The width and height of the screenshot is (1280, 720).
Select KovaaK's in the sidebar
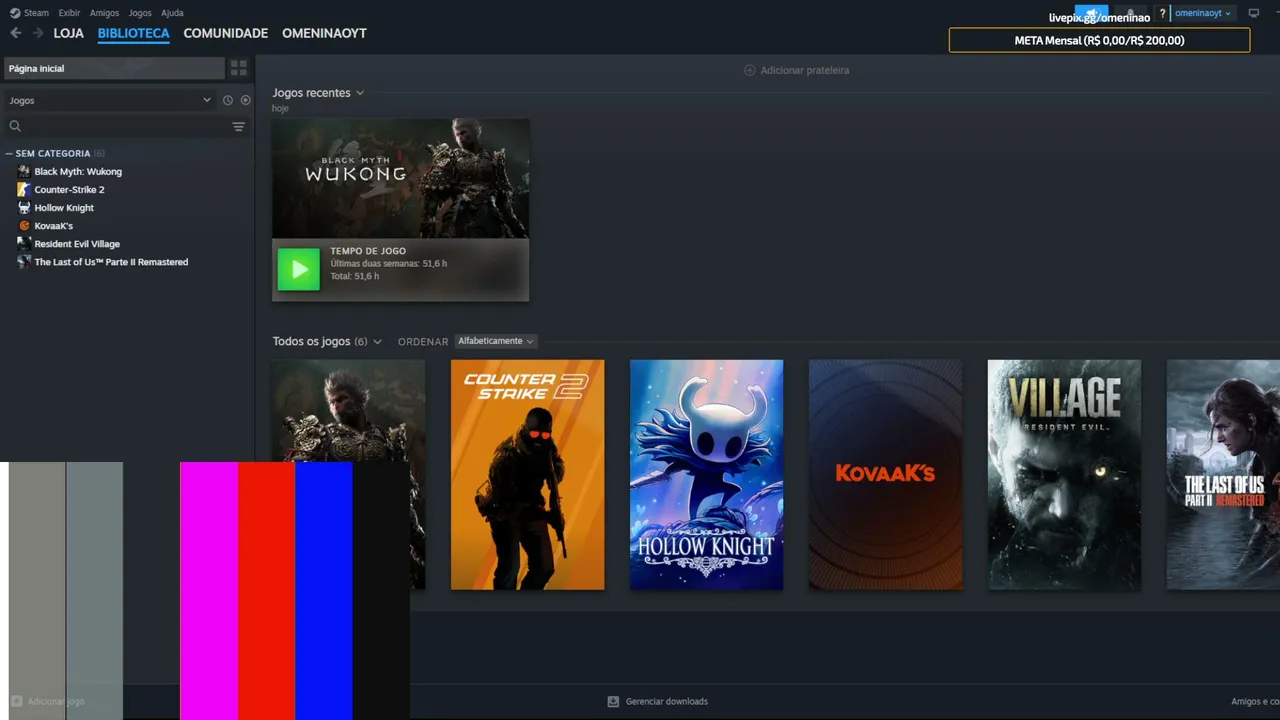[x=53, y=226]
